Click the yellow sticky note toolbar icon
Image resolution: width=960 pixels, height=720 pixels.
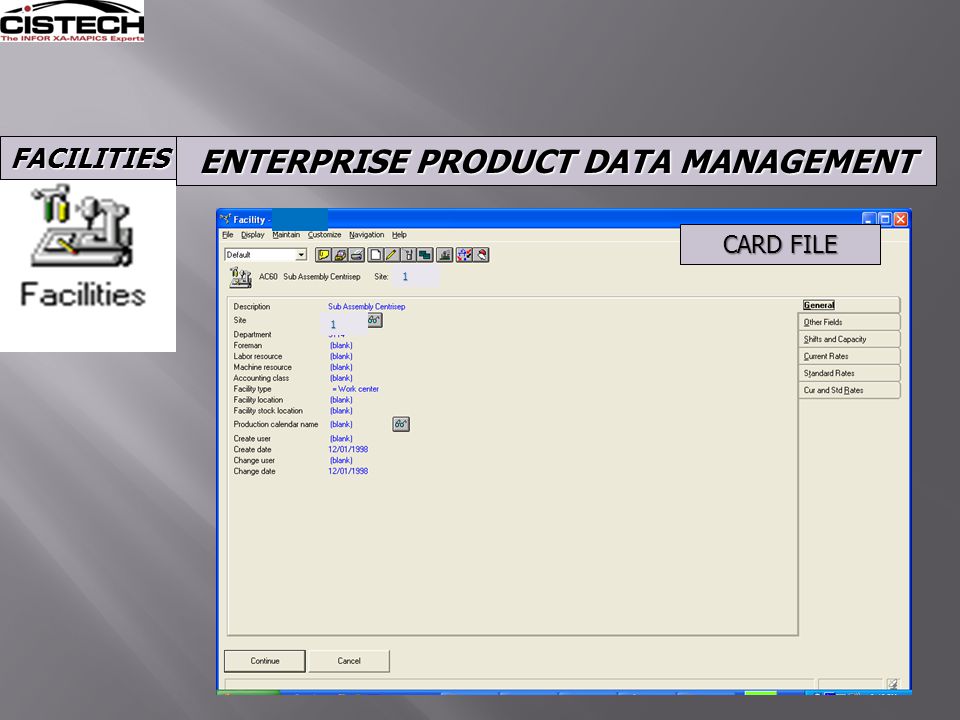point(323,255)
